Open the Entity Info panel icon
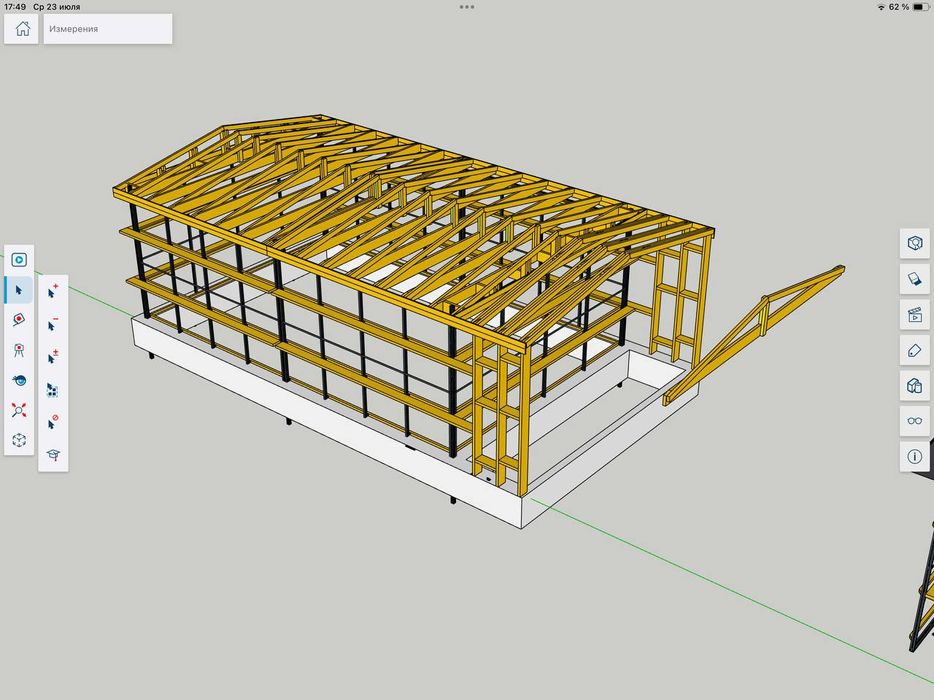This screenshot has height=700, width=934. (x=914, y=243)
